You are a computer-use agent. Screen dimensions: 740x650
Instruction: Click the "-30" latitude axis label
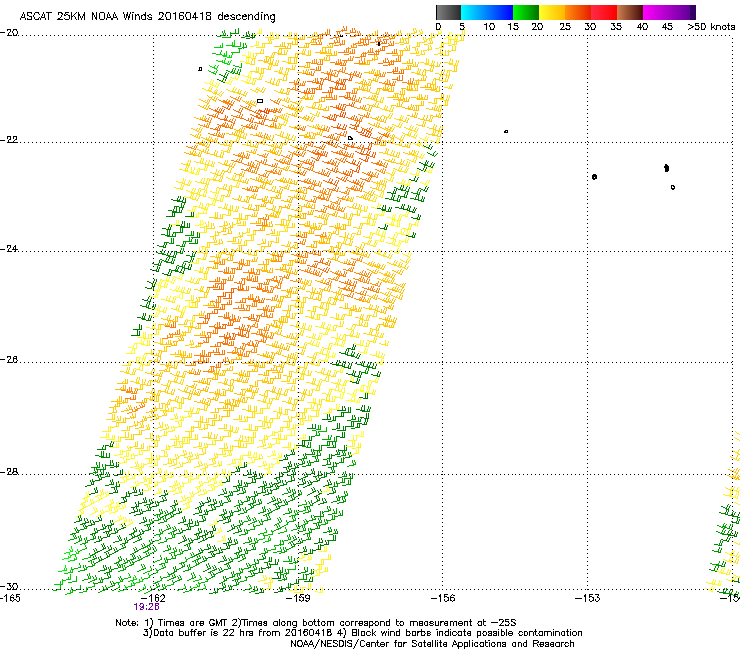pos(9,586)
